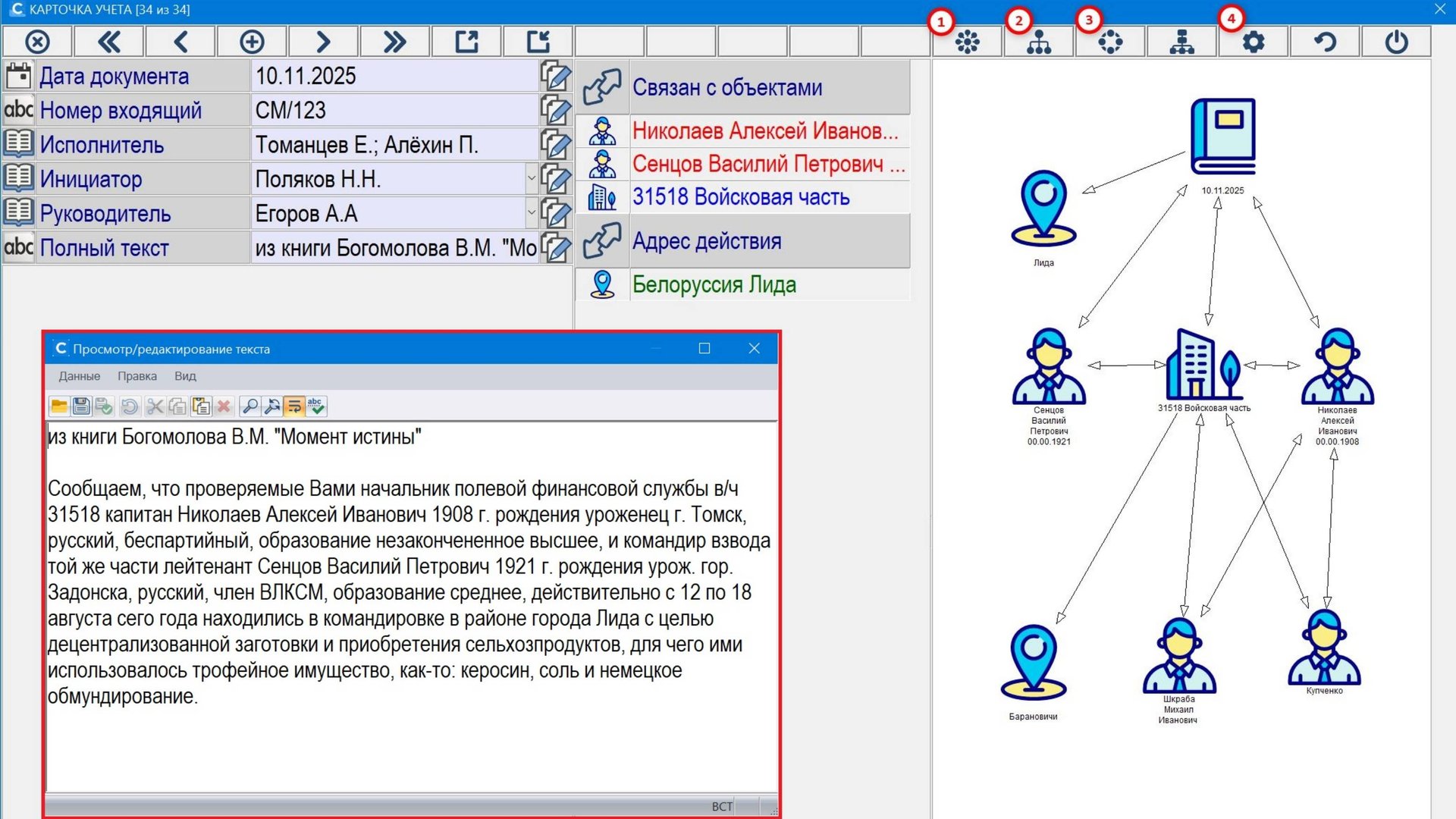Open the settings gear in the top toolbar
Viewport: 1456px width, 819px height.
tap(1254, 42)
